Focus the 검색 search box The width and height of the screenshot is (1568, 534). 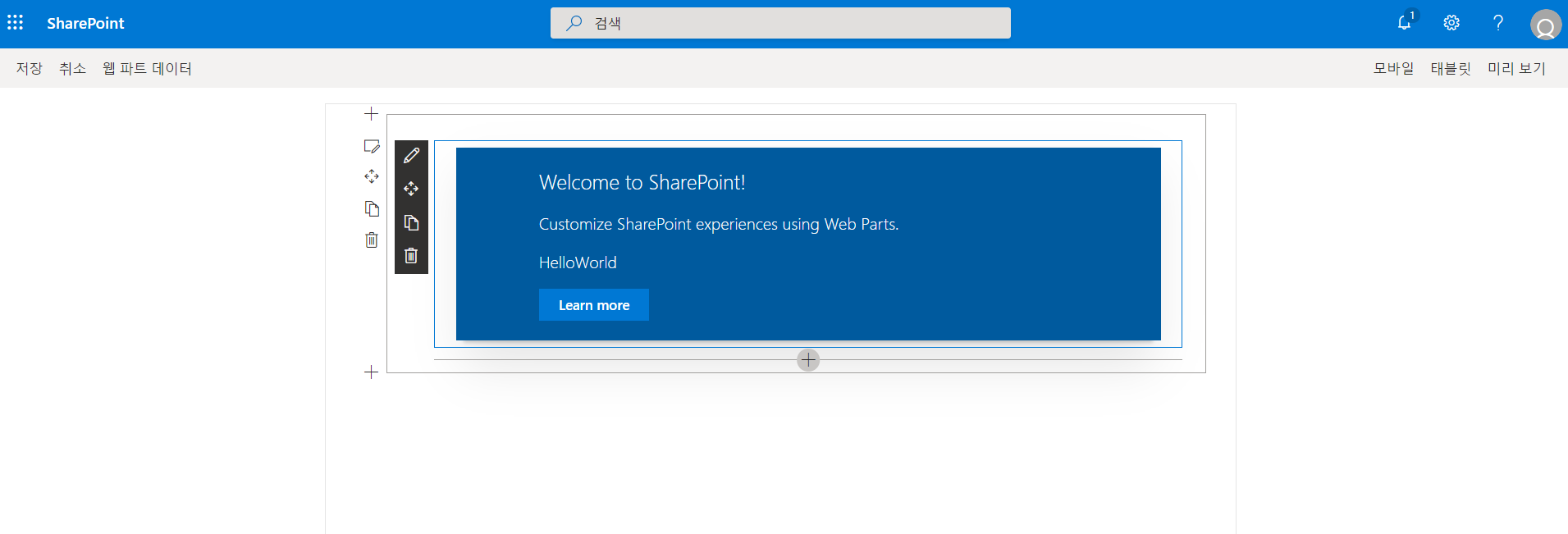tap(780, 23)
